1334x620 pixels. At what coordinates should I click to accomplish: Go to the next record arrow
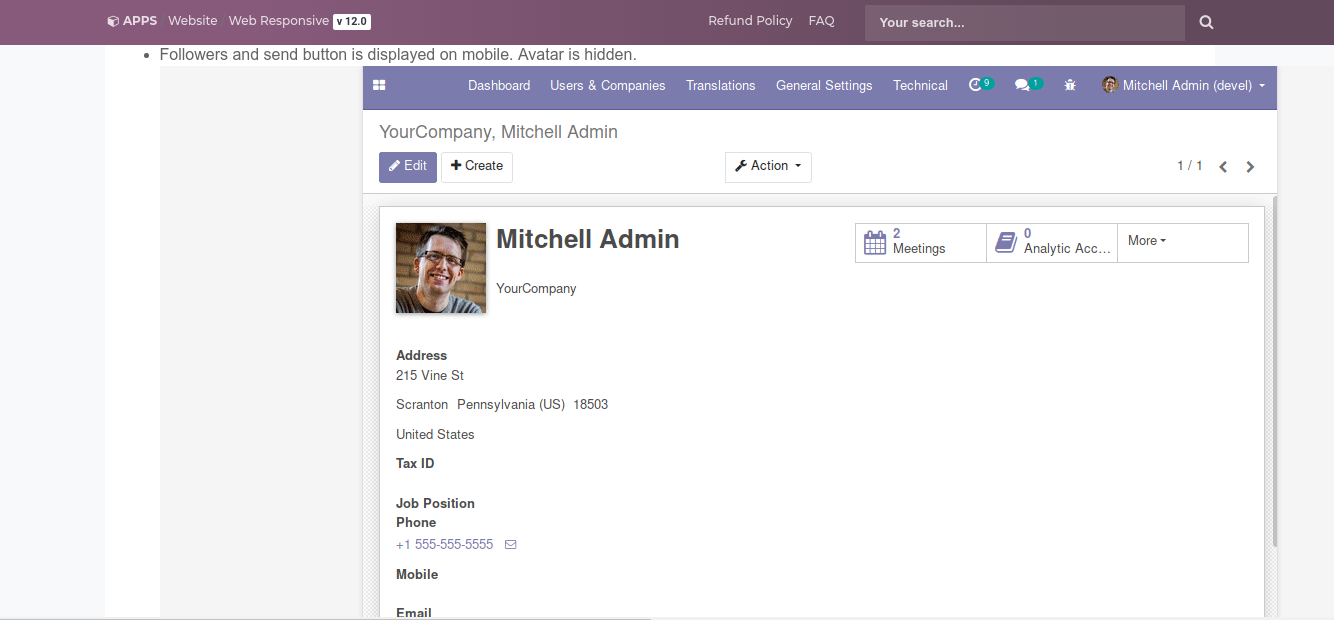tap(1250, 167)
